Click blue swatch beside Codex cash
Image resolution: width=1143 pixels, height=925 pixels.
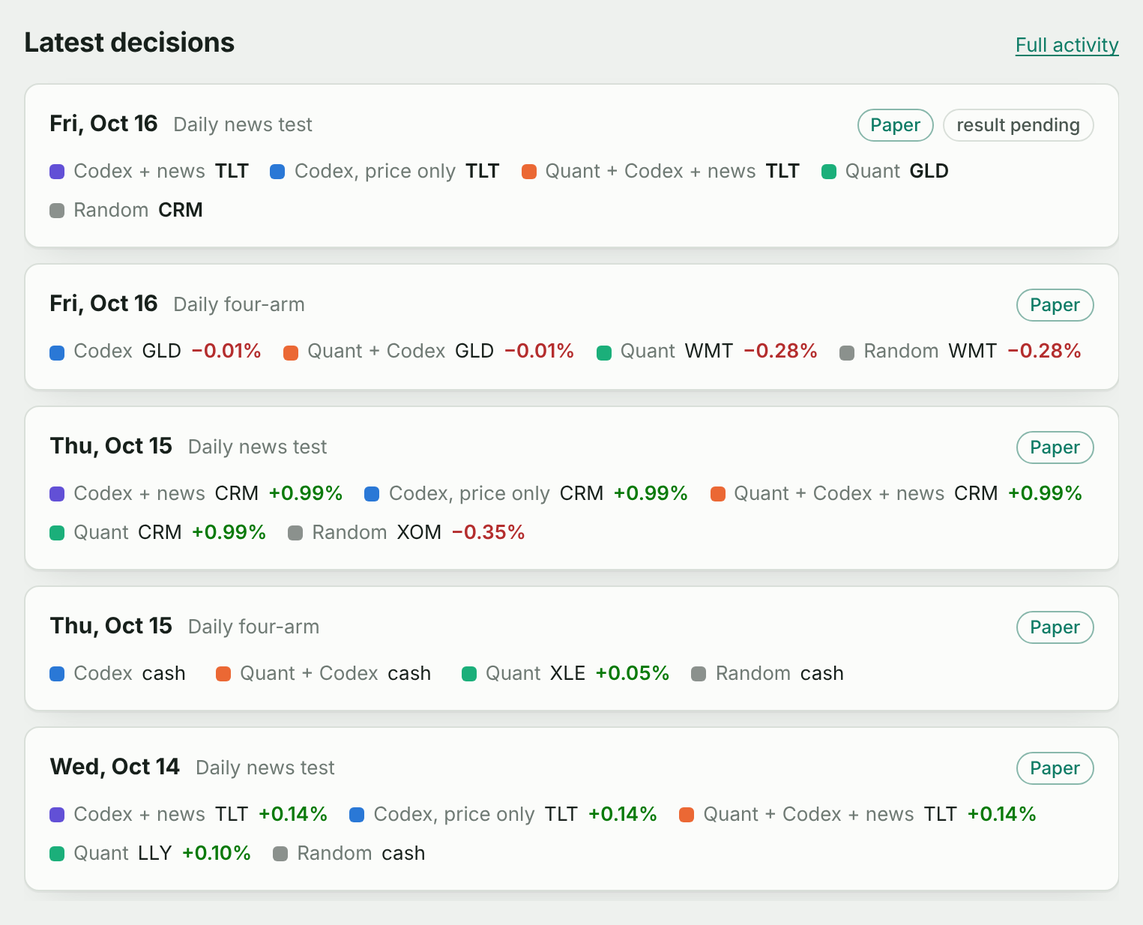click(57, 674)
